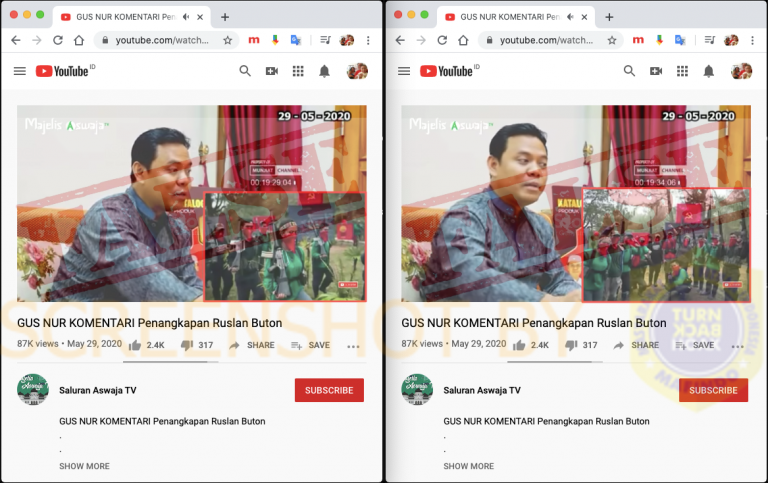Bookmark page with star icon in left window

pyautogui.click(x=227, y=40)
